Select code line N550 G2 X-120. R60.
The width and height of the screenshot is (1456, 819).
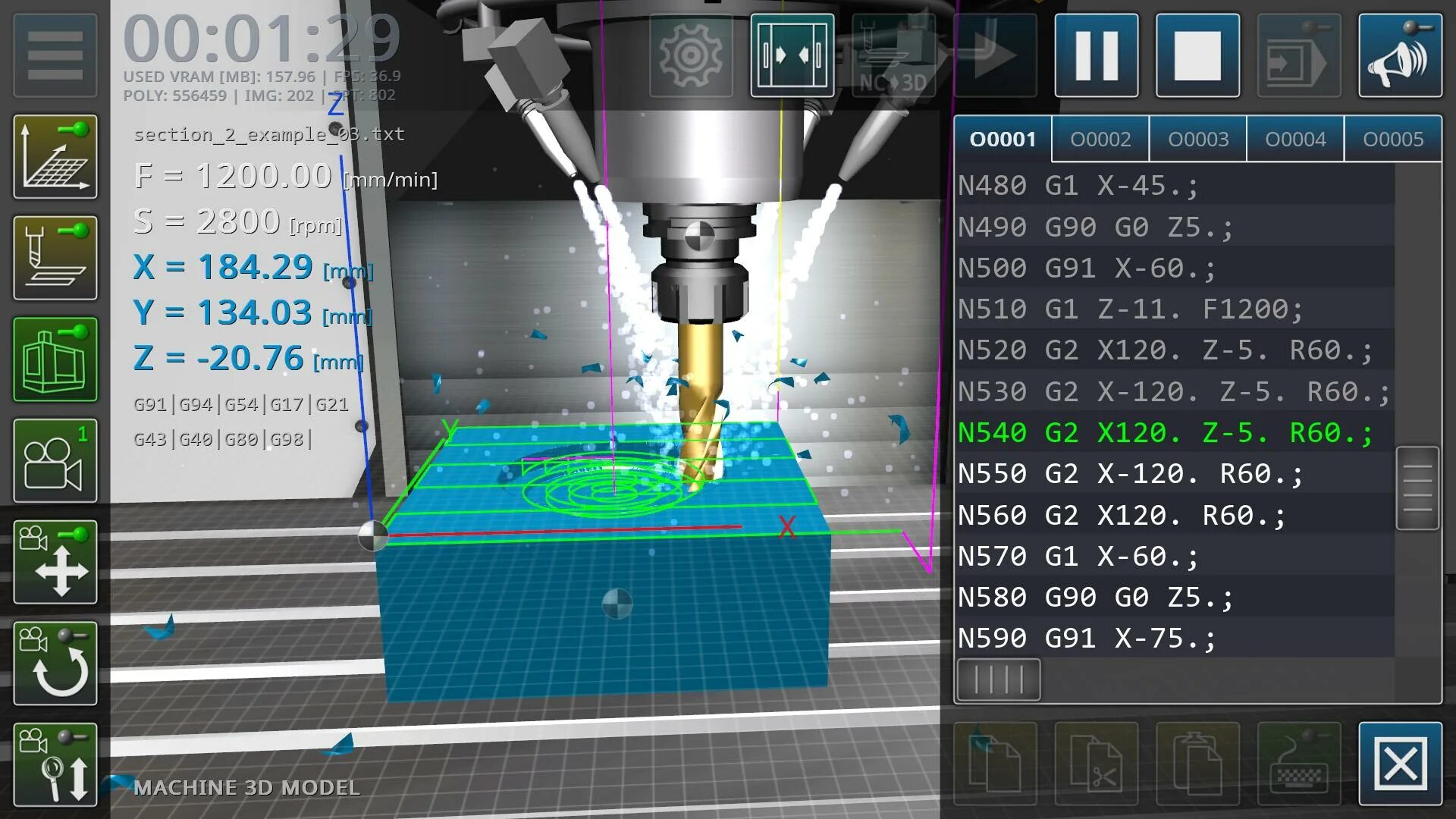1130,474
